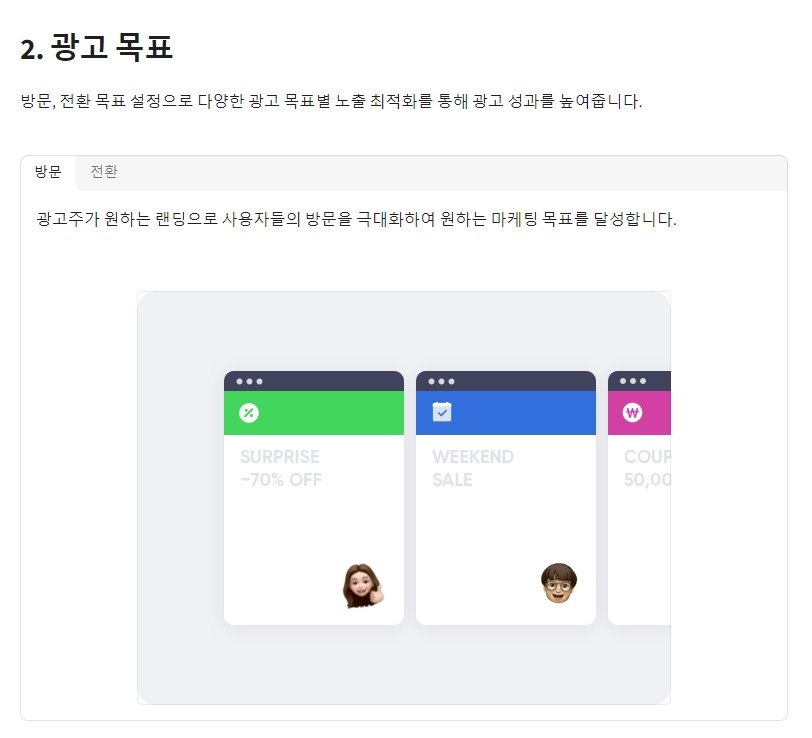Click the '광고주가 원하는 랜딩으로' description paragraph
This screenshot has width=812, height=738.
coord(356,219)
